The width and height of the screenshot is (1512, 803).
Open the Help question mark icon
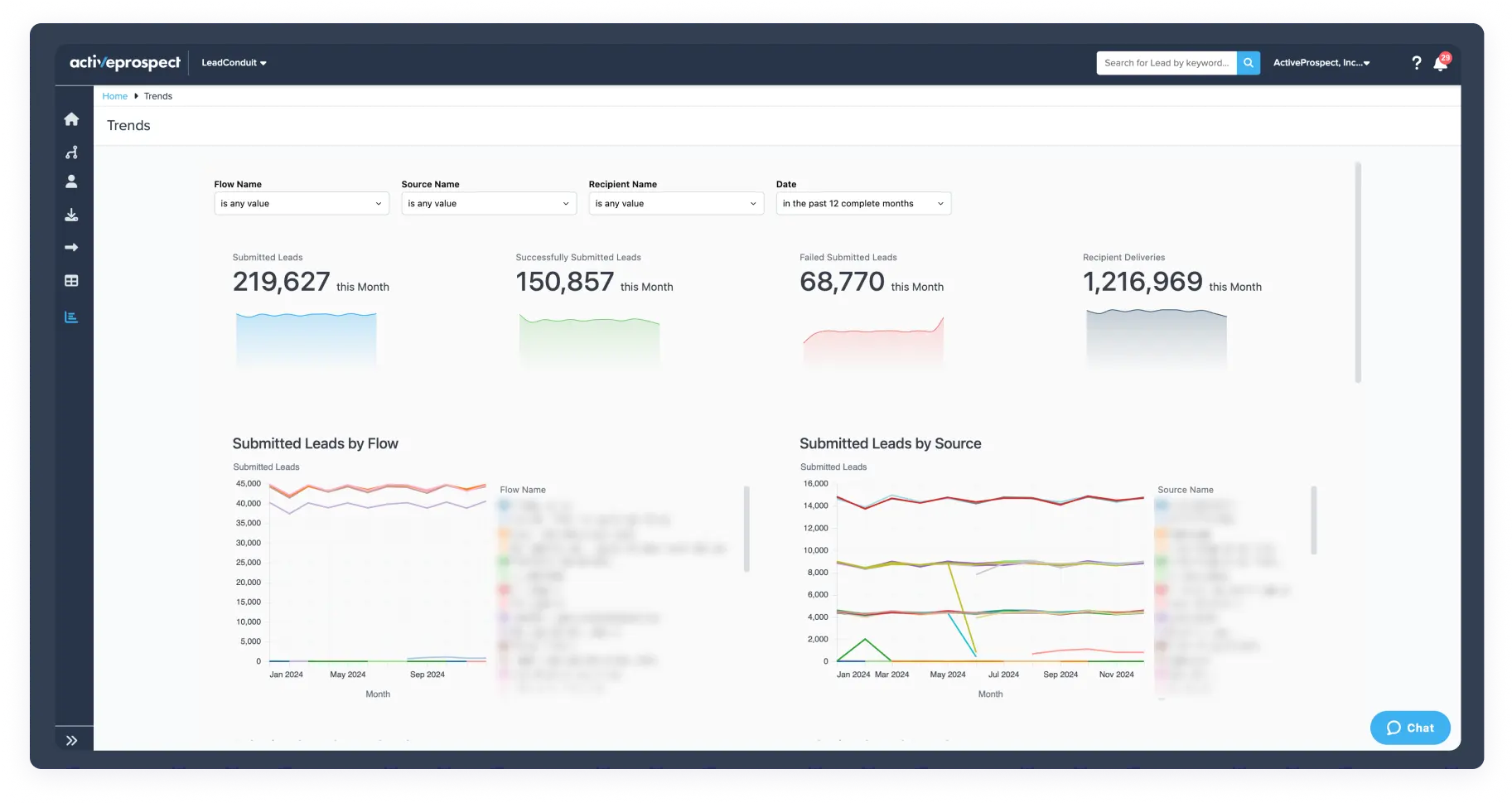(x=1416, y=63)
